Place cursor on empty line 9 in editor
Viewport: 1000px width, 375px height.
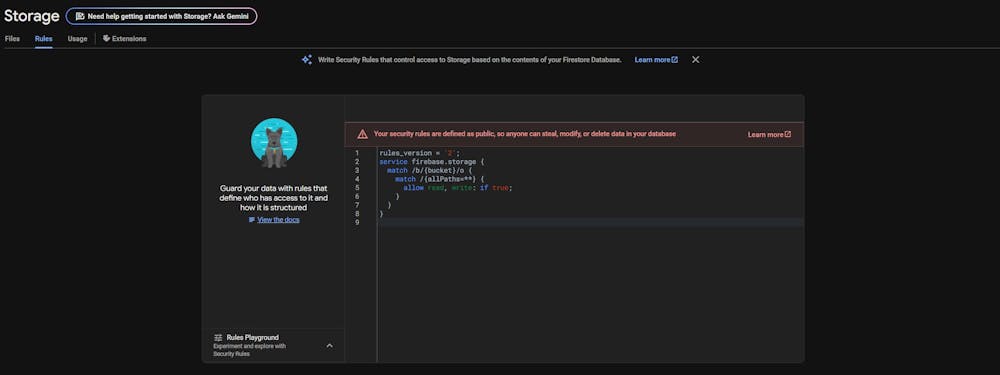pyautogui.click(x=591, y=223)
